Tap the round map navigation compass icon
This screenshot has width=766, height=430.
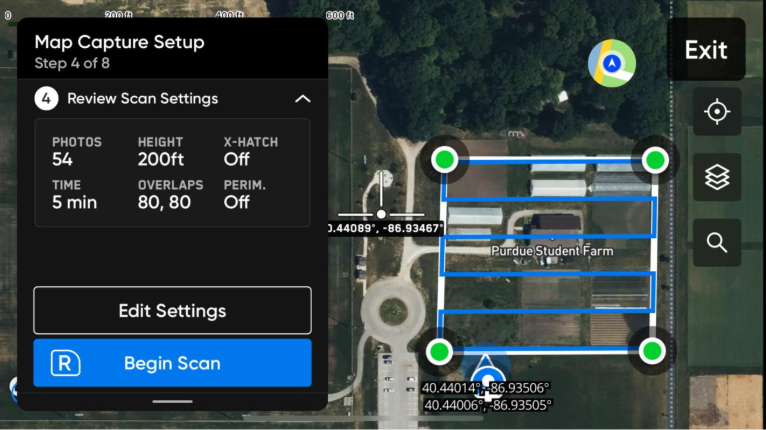click(x=612, y=64)
